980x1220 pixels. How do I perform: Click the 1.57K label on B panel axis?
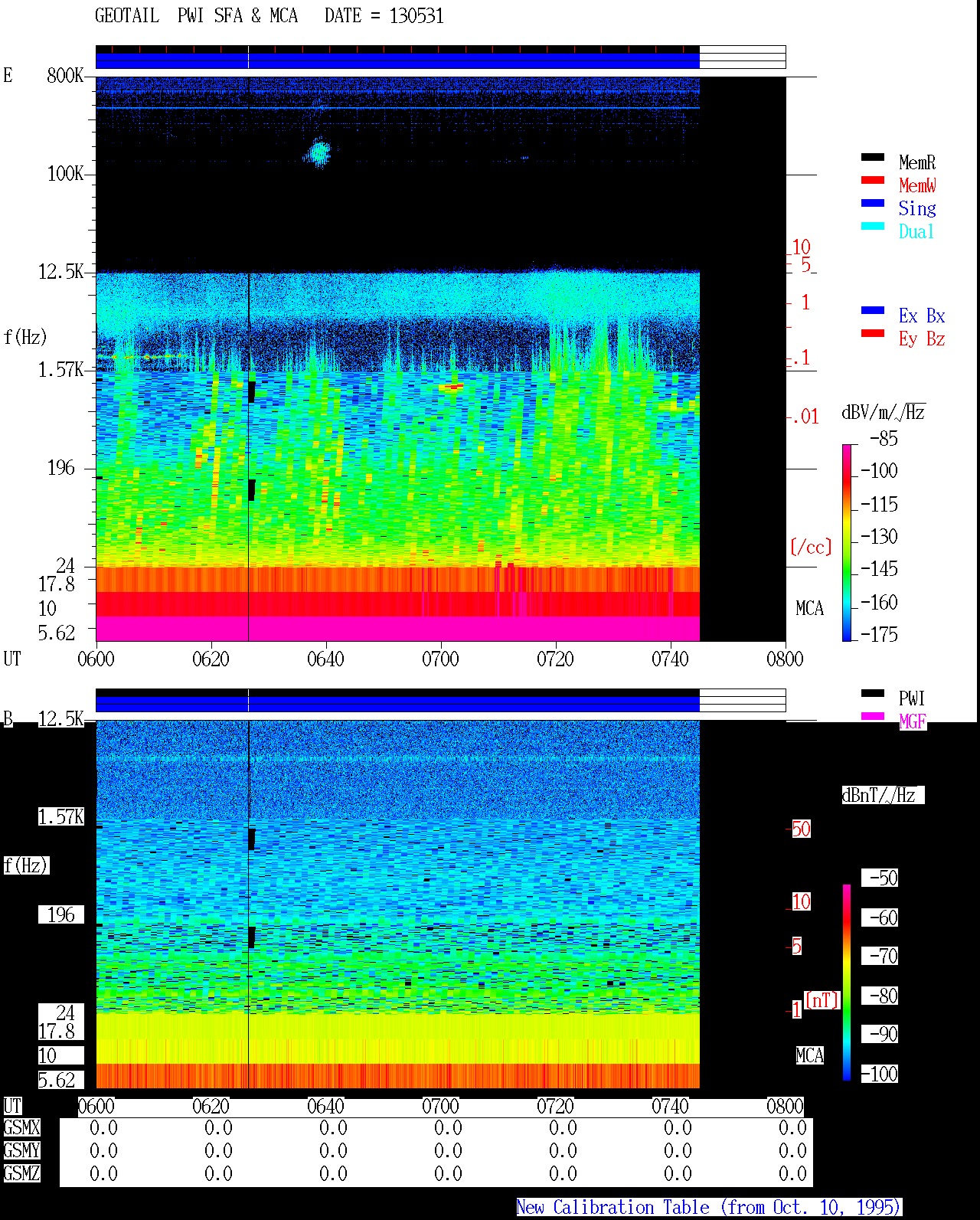[60, 817]
